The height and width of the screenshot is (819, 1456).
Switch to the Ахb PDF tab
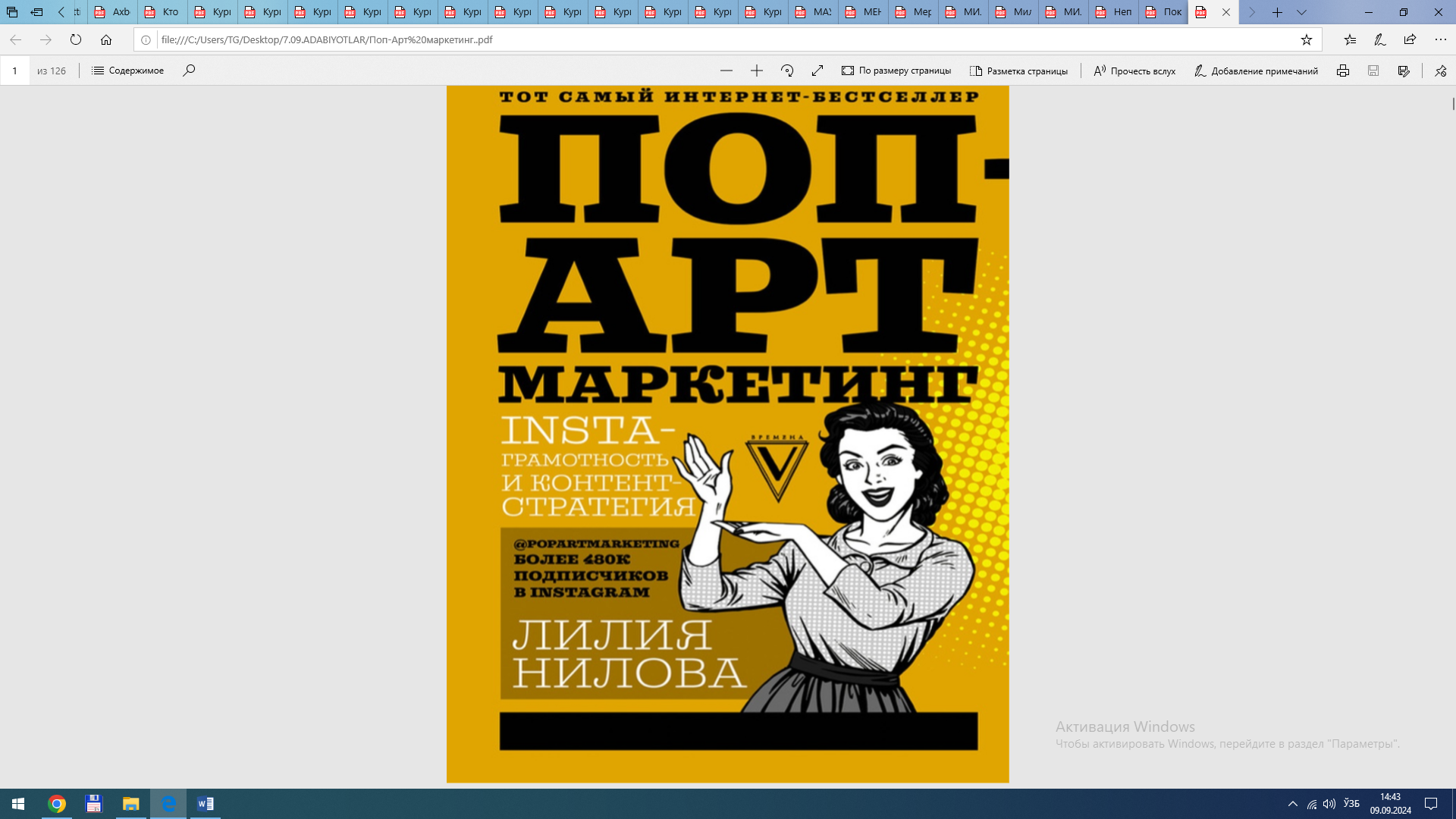pyautogui.click(x=112, y=12)
